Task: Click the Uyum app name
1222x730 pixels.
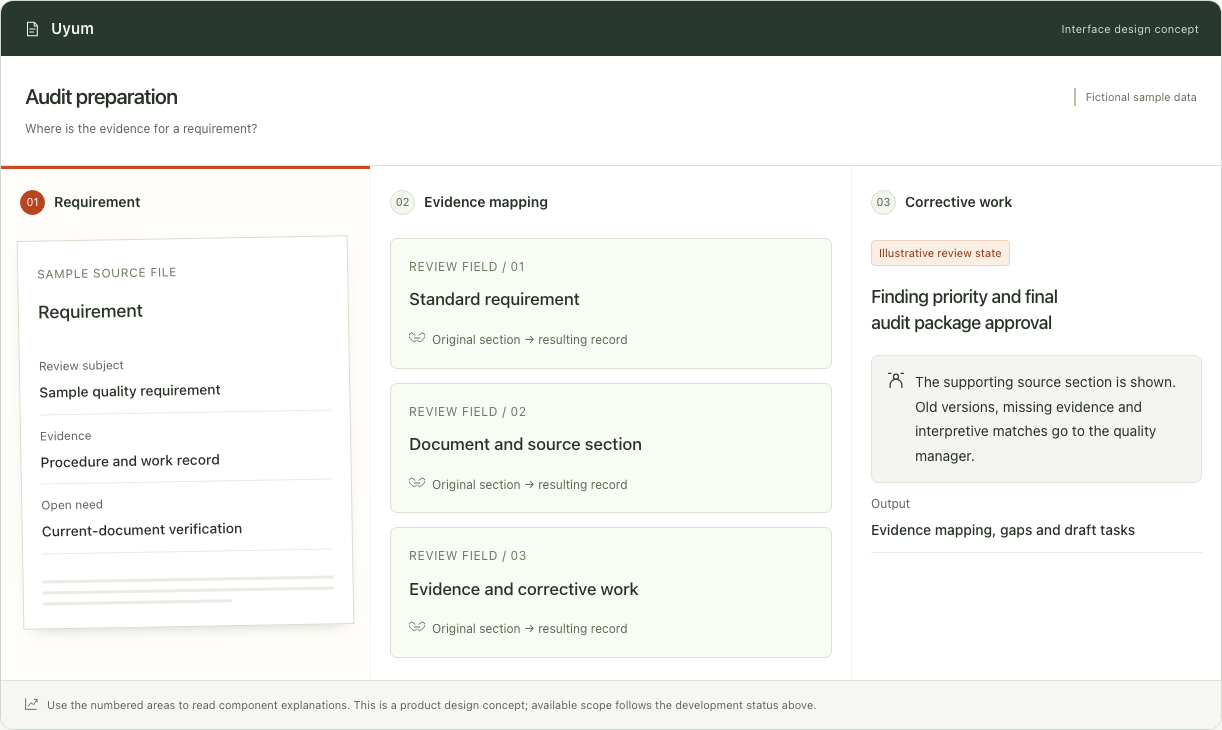Action: (x=72, y=29)
